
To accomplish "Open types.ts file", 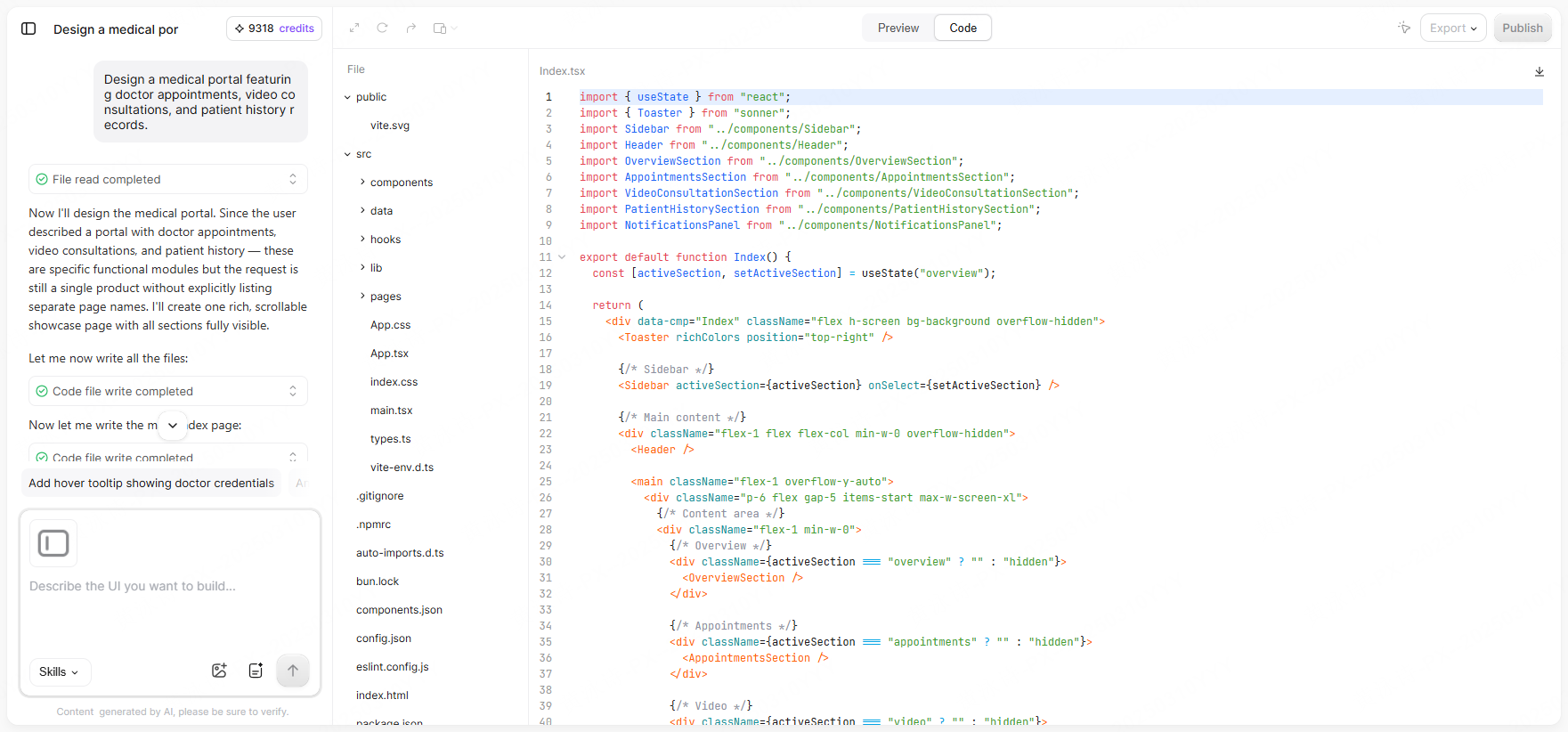I will pos(390,439).
